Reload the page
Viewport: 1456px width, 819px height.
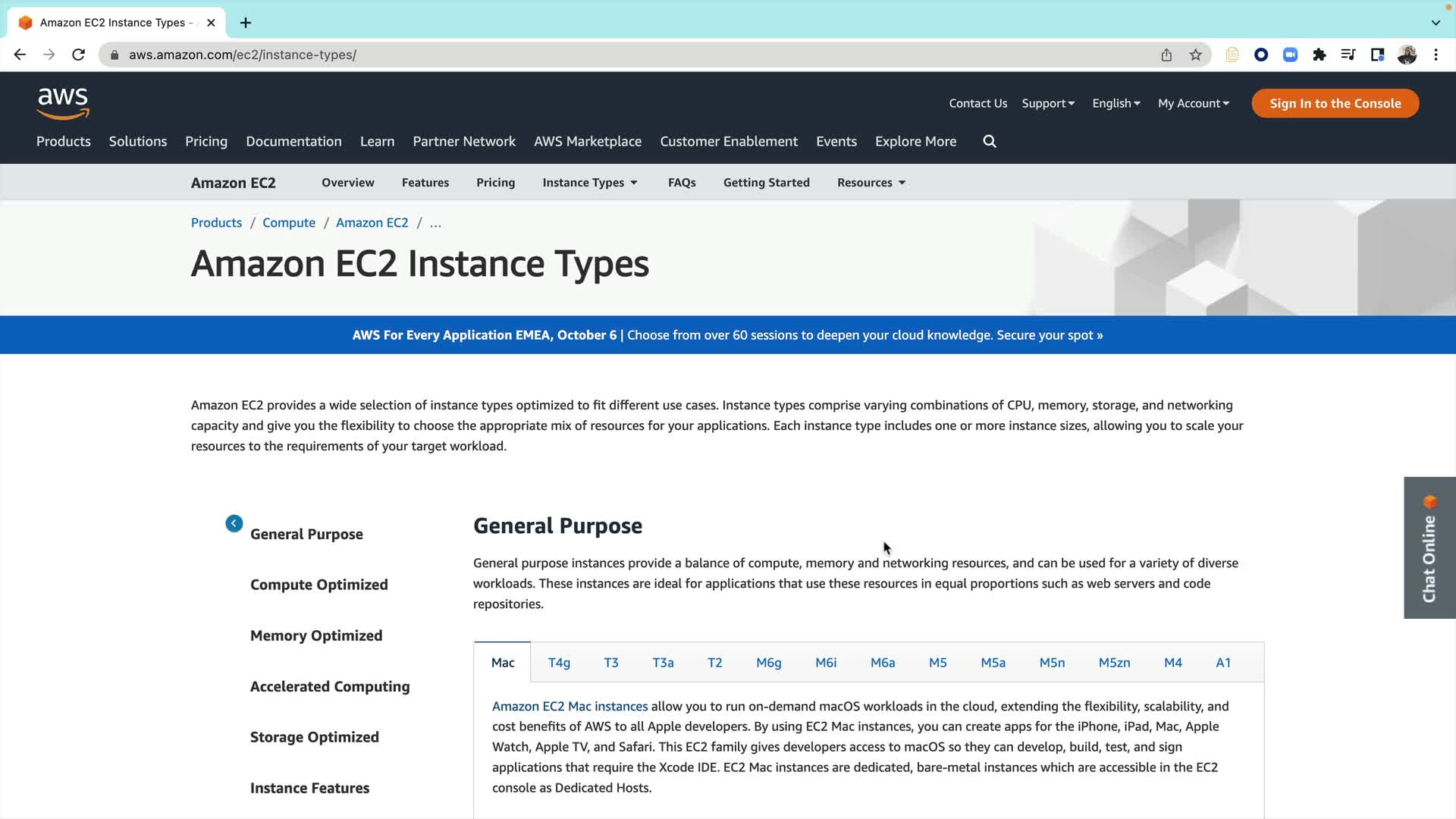pos(78,55)
